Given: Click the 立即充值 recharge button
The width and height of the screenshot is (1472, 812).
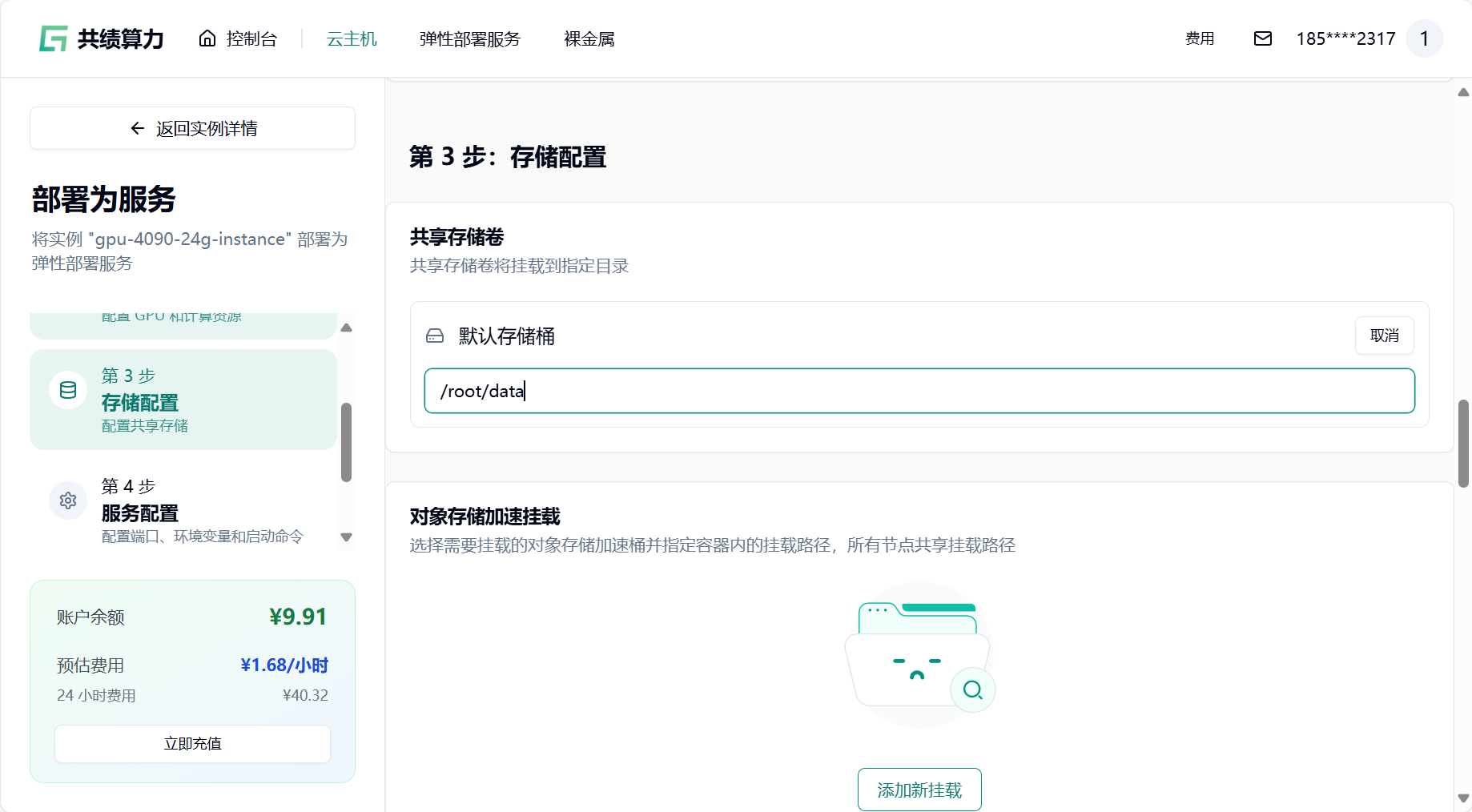Looking at the screenshot, I should [x=192, y=743].
